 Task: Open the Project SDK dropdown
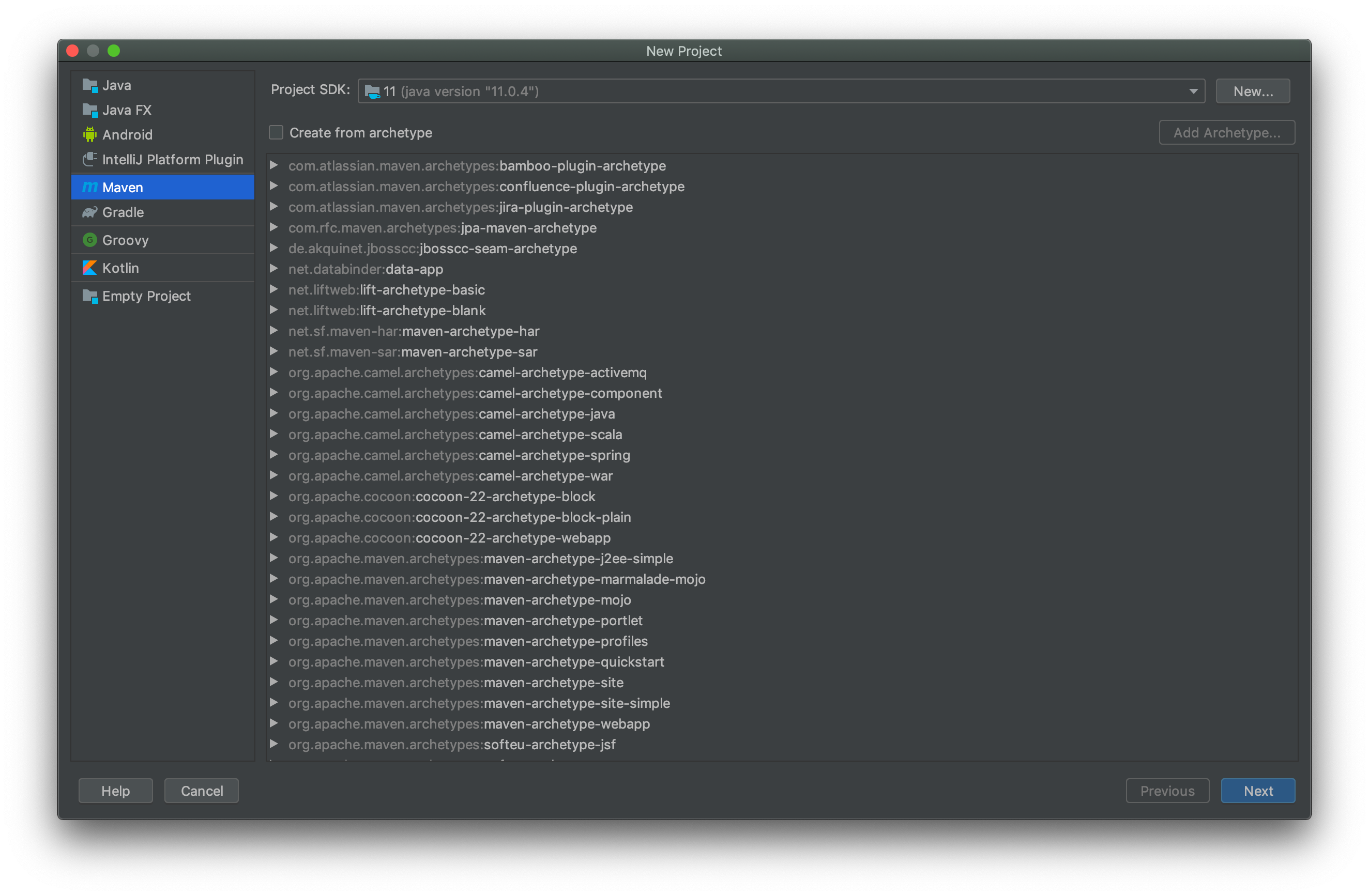[x=1192, y=91]
